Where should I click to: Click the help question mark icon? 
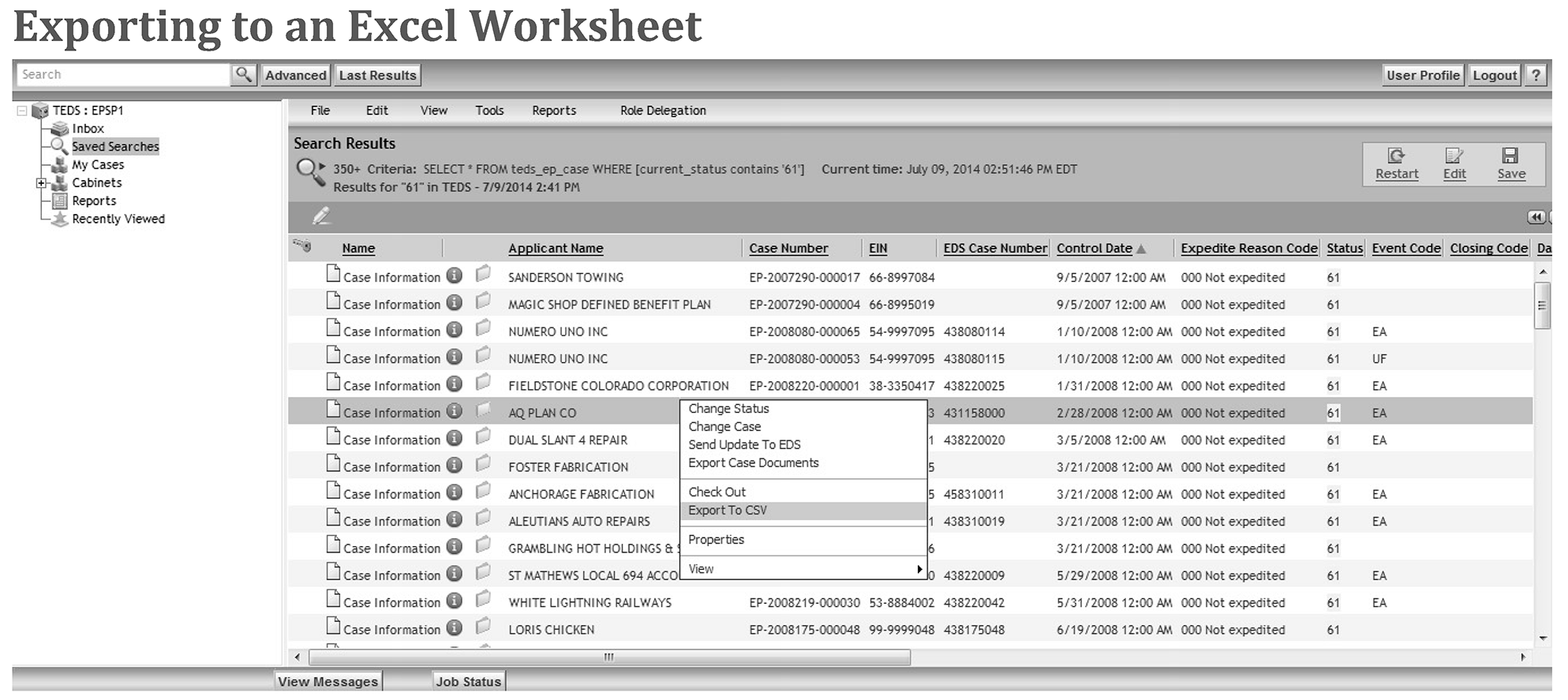[x=1536, y=75]
